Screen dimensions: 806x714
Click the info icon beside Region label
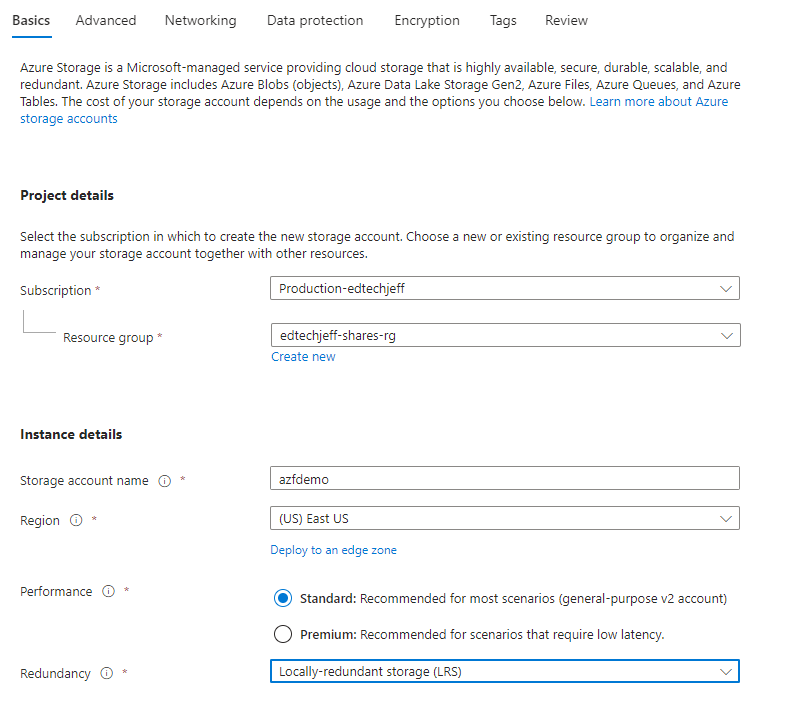[76, 521]
